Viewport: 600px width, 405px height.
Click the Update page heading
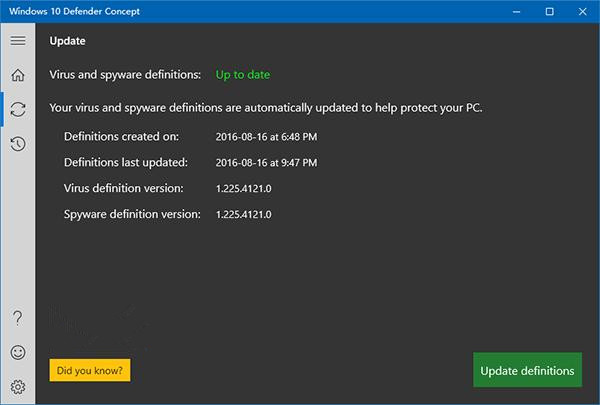67,41
